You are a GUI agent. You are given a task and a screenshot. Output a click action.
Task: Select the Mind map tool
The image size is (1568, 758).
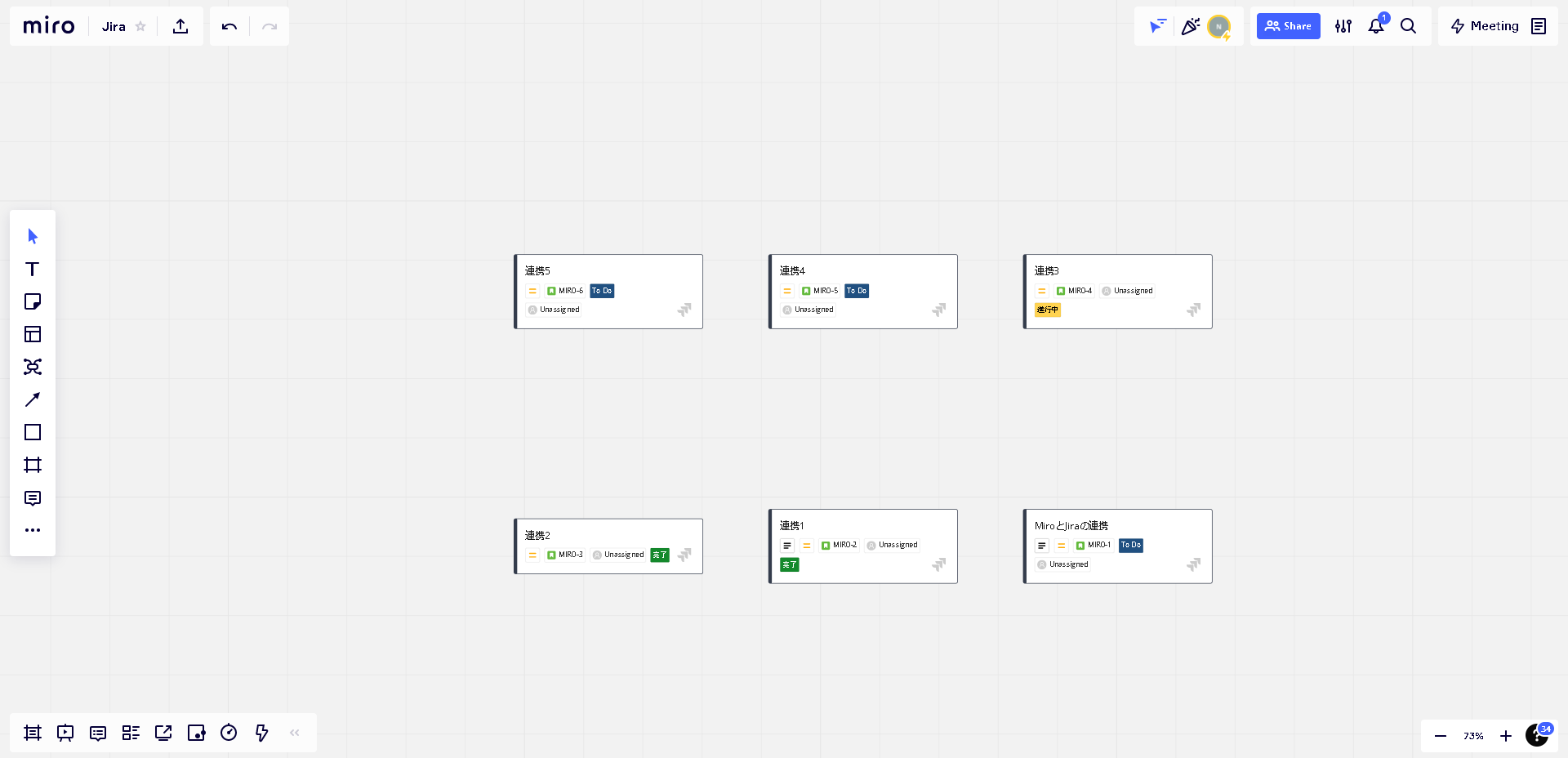click(33, 367)
